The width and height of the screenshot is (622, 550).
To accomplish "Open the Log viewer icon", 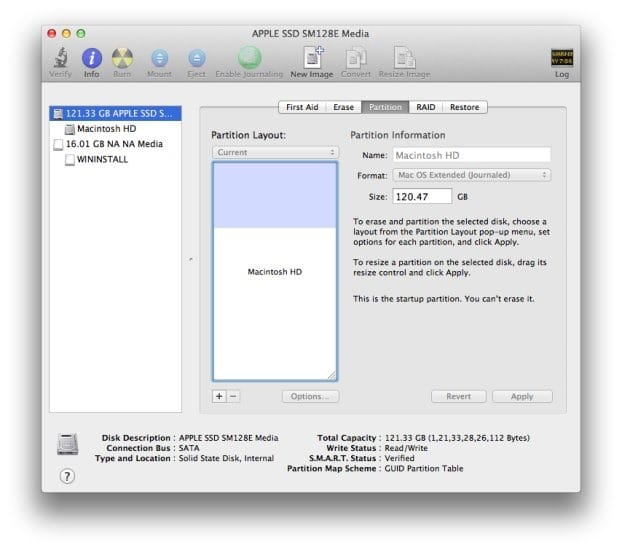I will [562, 59].
